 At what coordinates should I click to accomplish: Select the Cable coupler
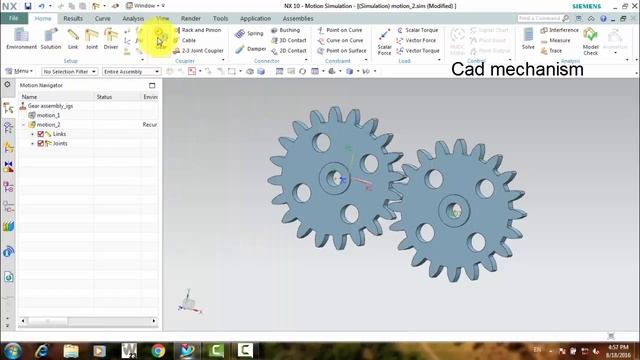pyautogui.click(x=185, y=40)
